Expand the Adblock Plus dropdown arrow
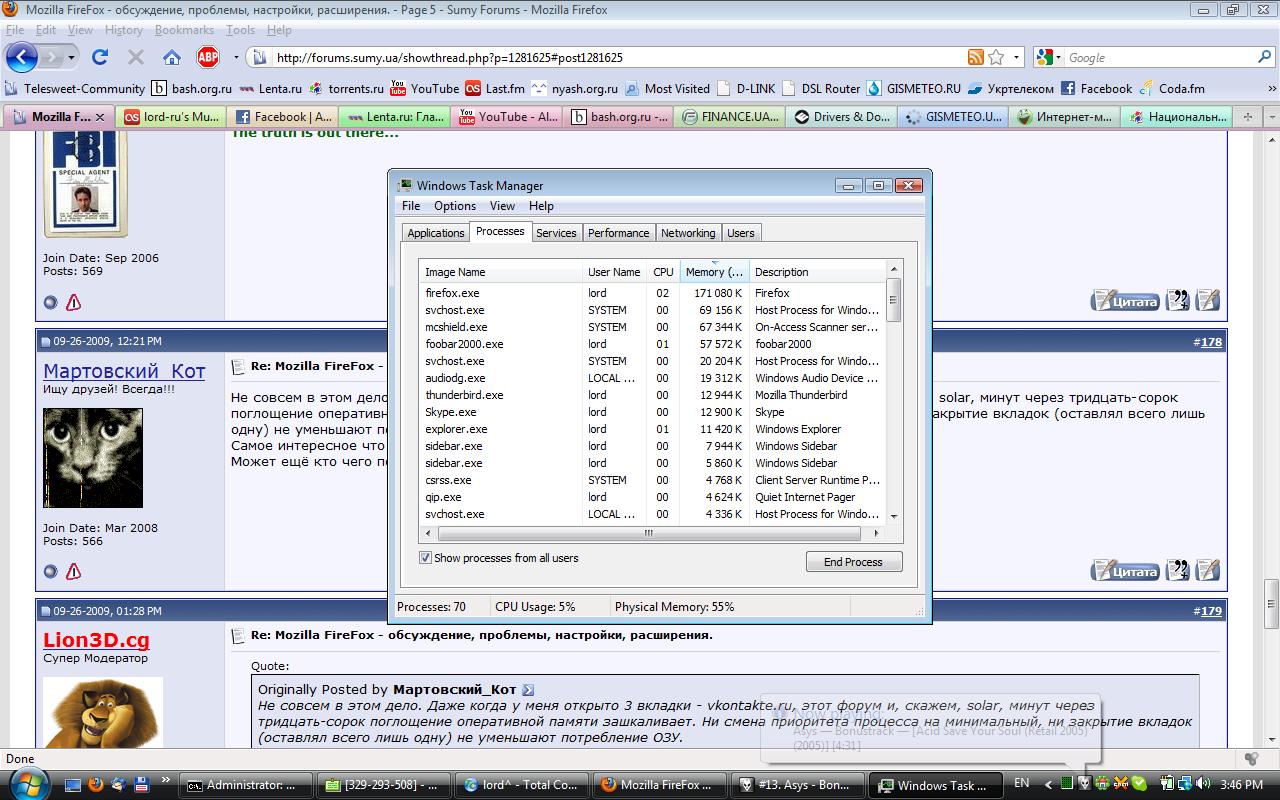This screenshot has width=1280, height=800. [236, 57]
